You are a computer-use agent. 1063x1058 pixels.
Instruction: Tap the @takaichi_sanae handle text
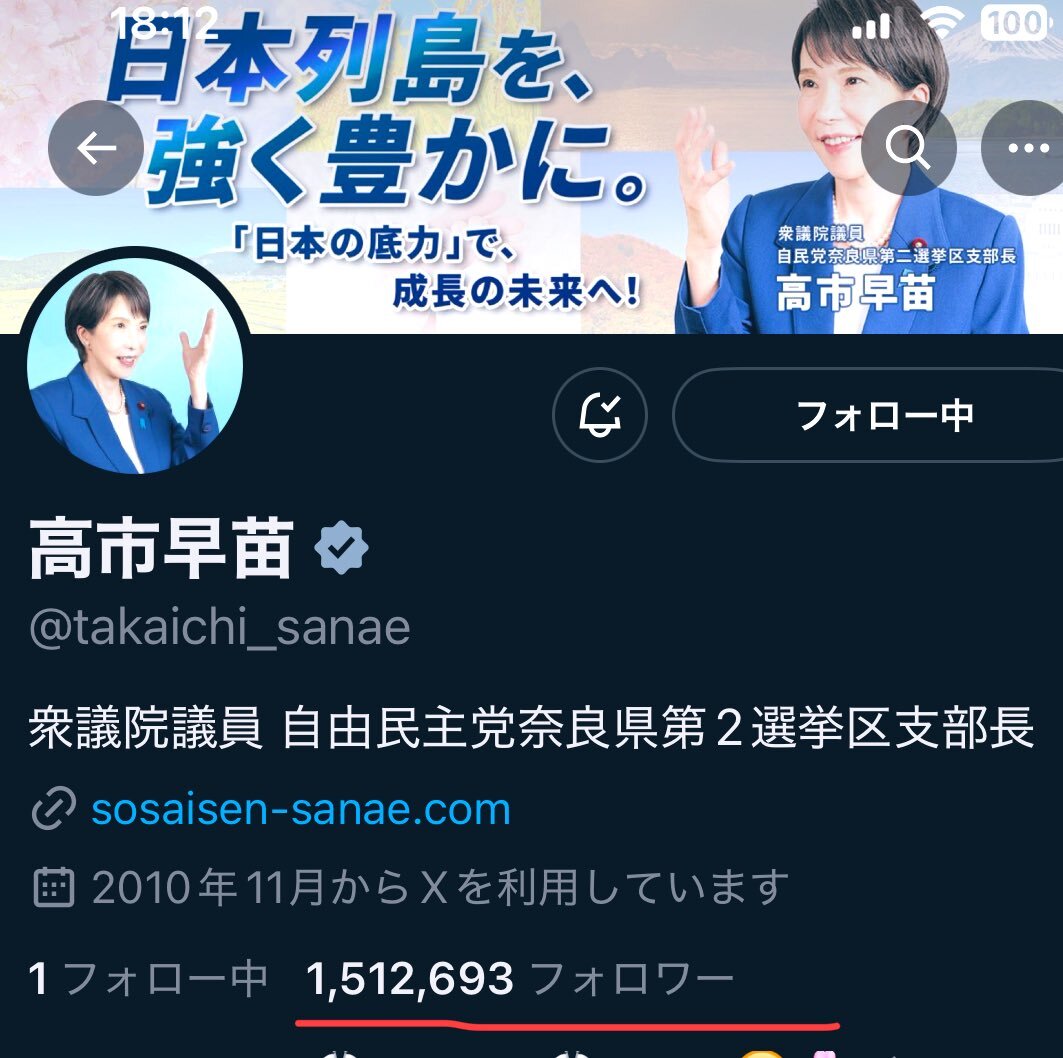click(220, 628)
